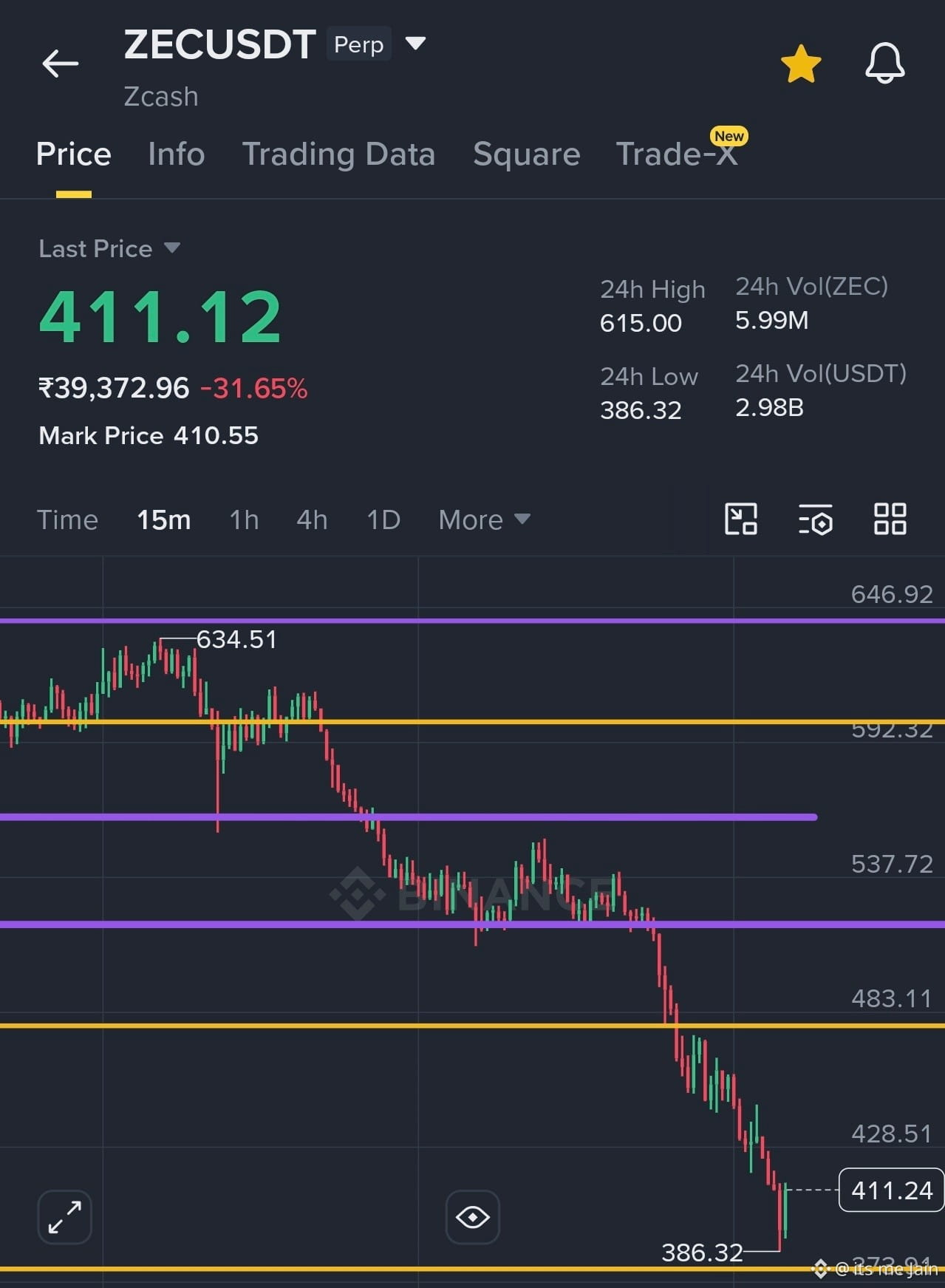Open the Trade-X tab
945x1288 pixels.
coord(677,154)
